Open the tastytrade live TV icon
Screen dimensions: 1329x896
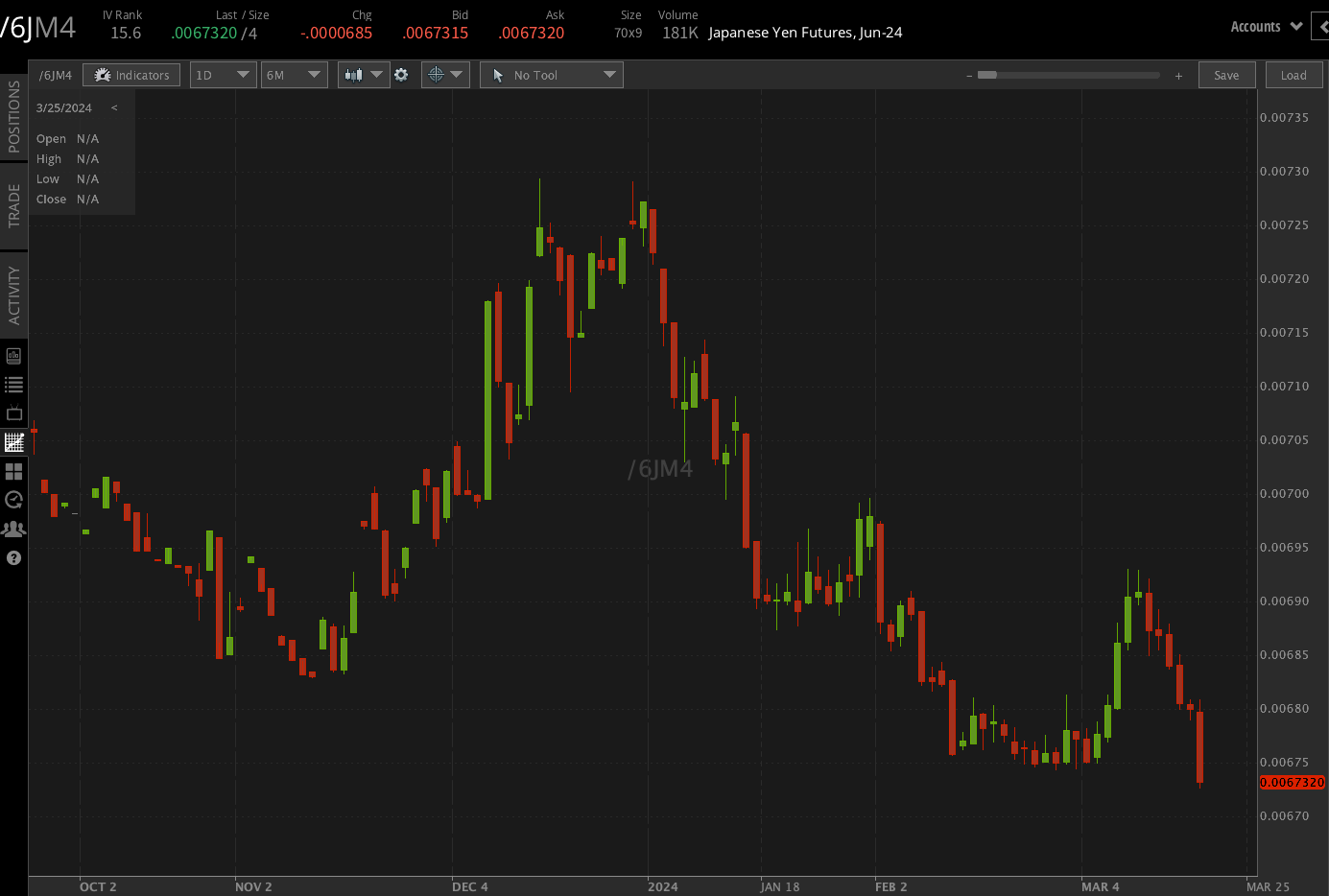point(13,413)
